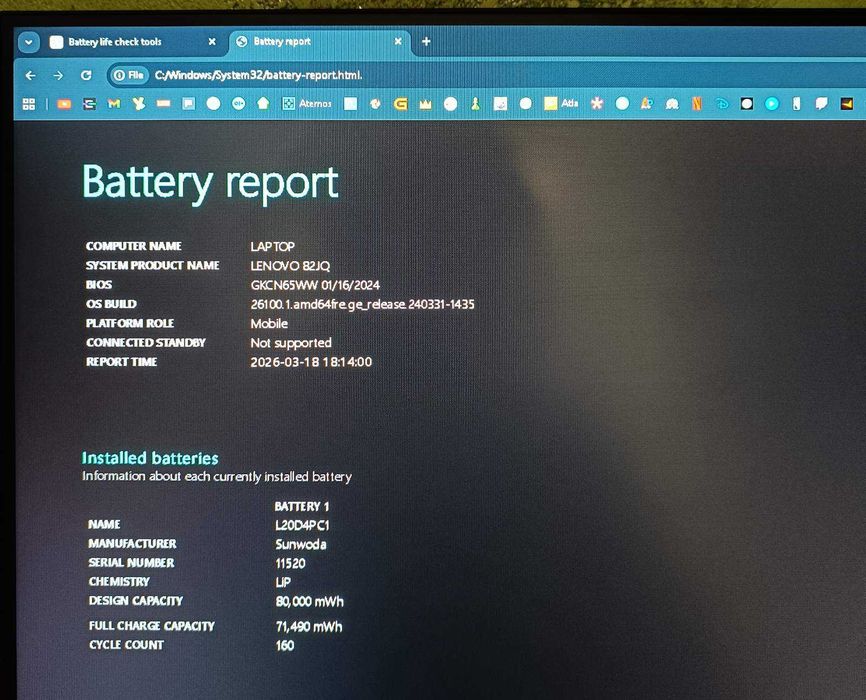Viewport: 866px width, 700px height.
Task: Click the Not supported connected standby value
Action: pyautogui.click(x=291, y=343)
